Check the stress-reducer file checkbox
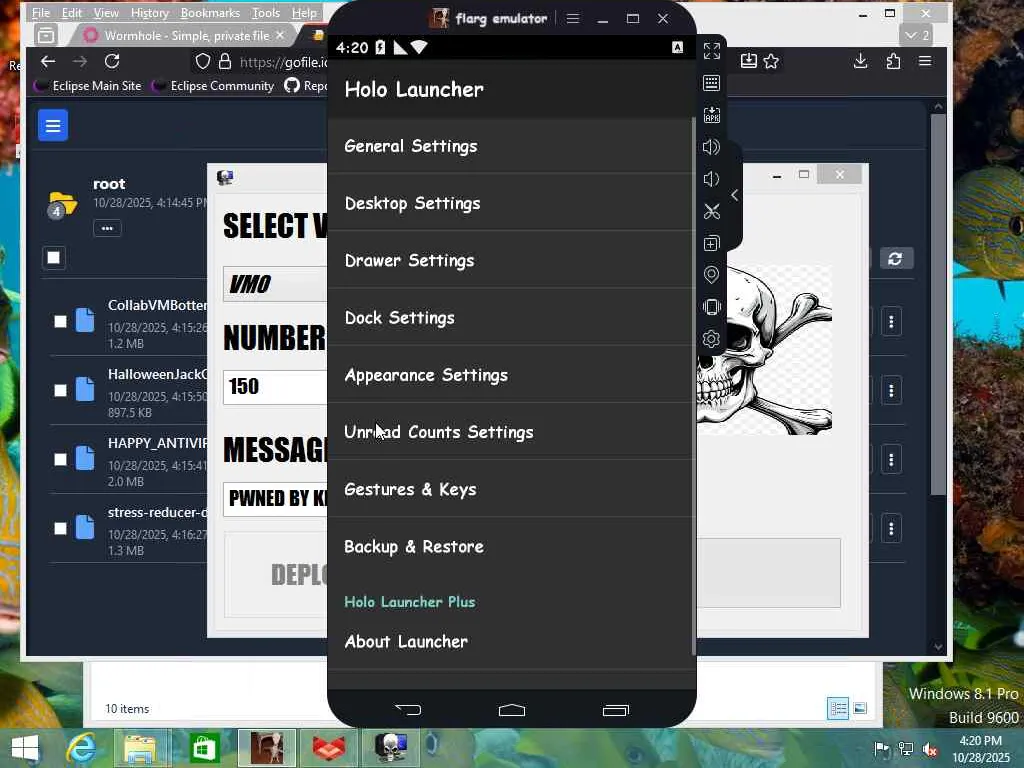The image size is (1024, 768). click(60, 528)
